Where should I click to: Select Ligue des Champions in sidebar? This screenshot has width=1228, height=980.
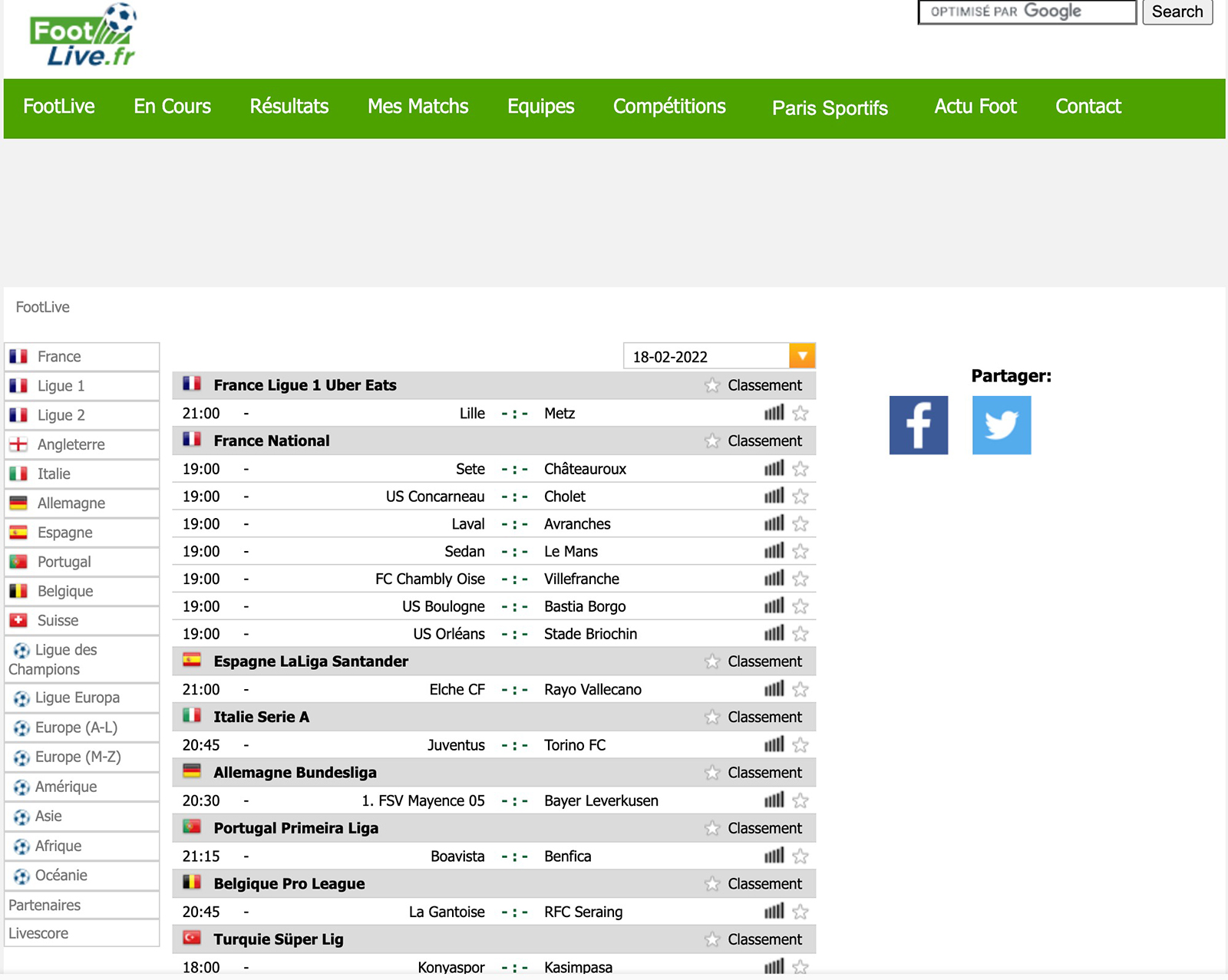pyautogui.click(x=82, y=659)
